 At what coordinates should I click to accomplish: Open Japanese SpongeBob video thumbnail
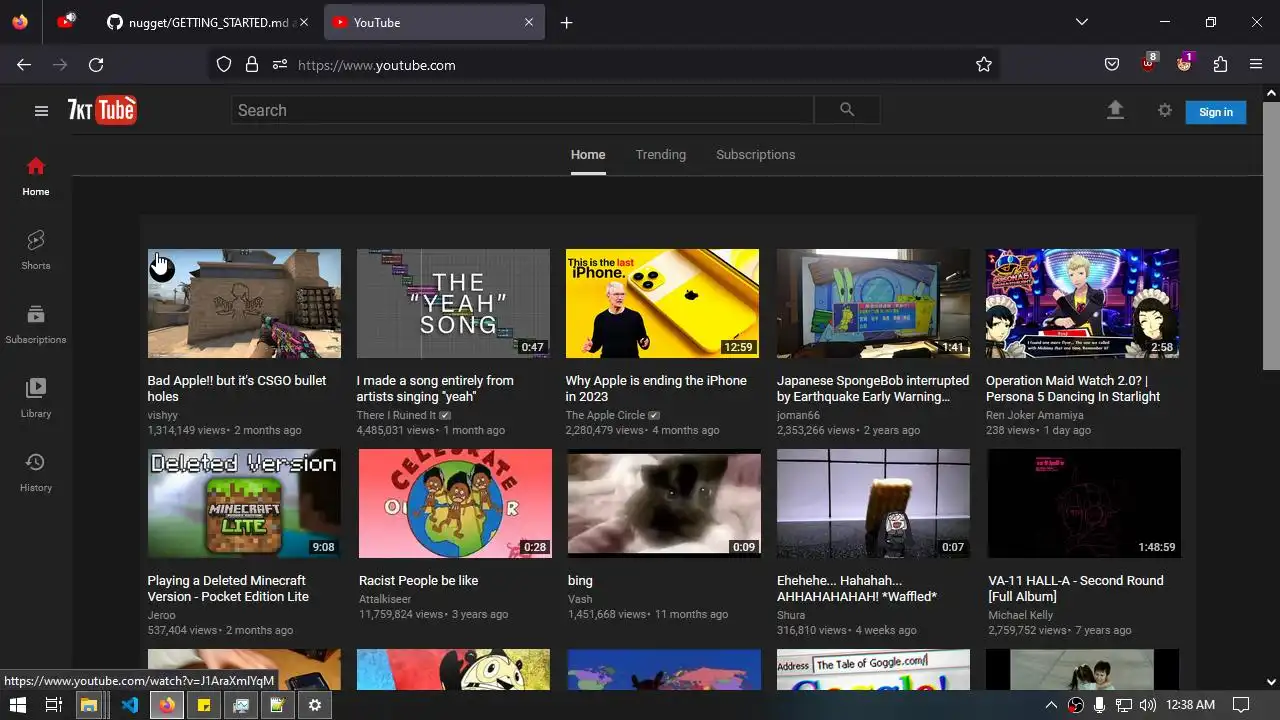[873, 303]
